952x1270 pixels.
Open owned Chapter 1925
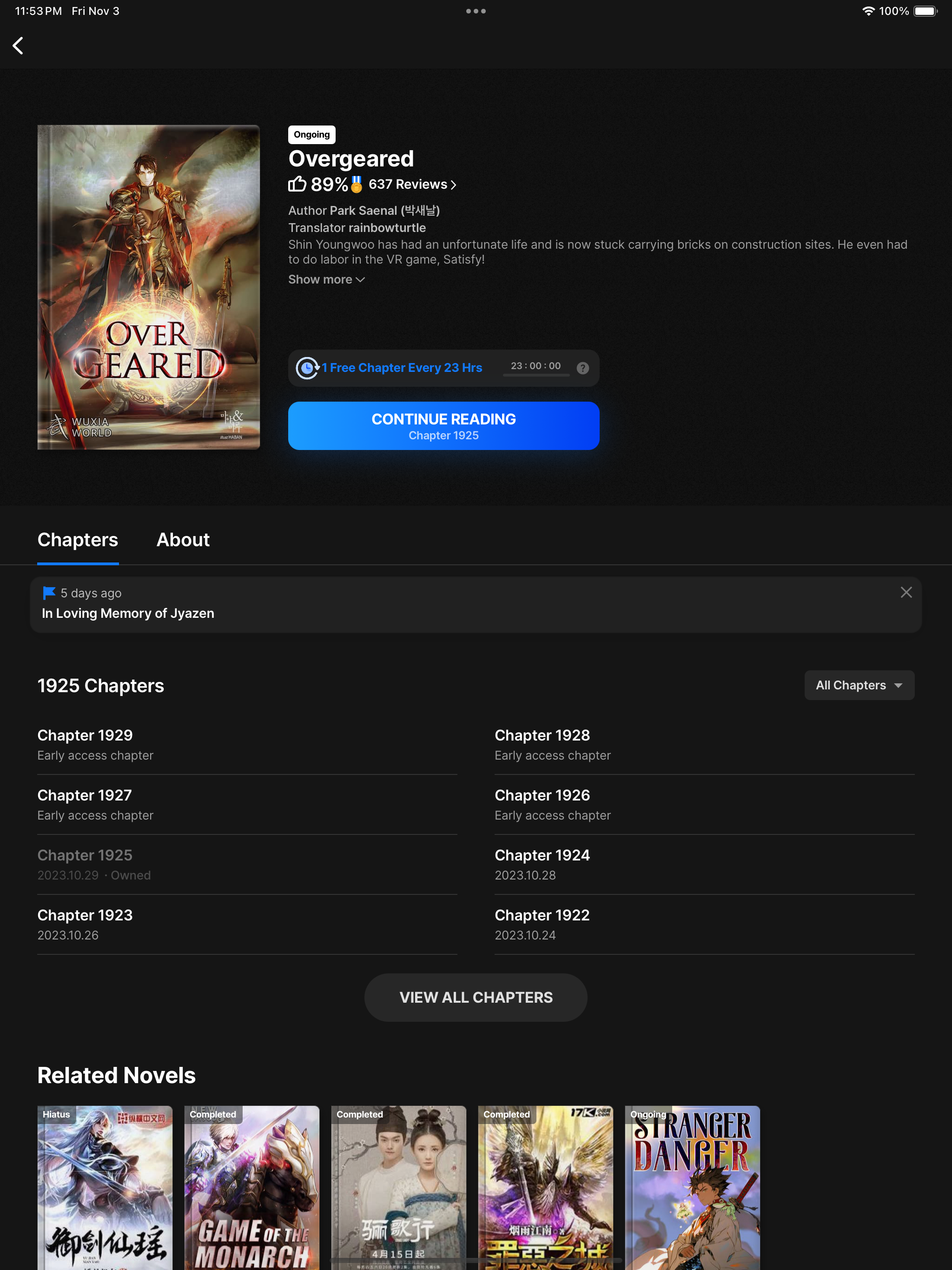pos(247,865)
